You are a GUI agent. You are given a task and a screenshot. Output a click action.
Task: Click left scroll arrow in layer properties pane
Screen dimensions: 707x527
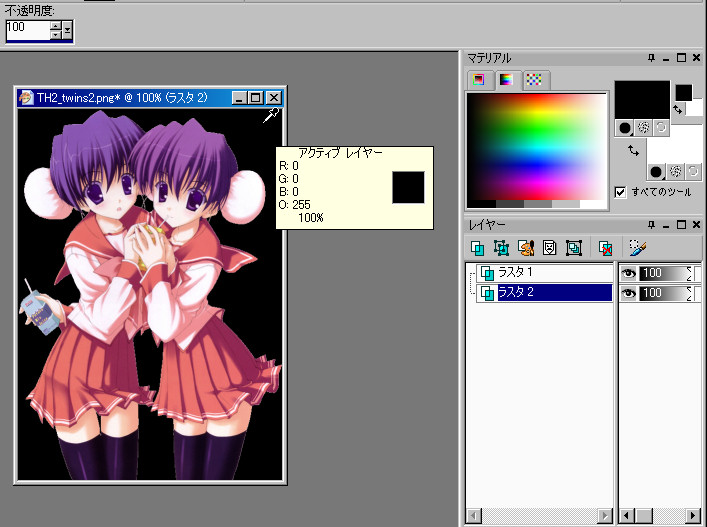(x=626, y=515)
